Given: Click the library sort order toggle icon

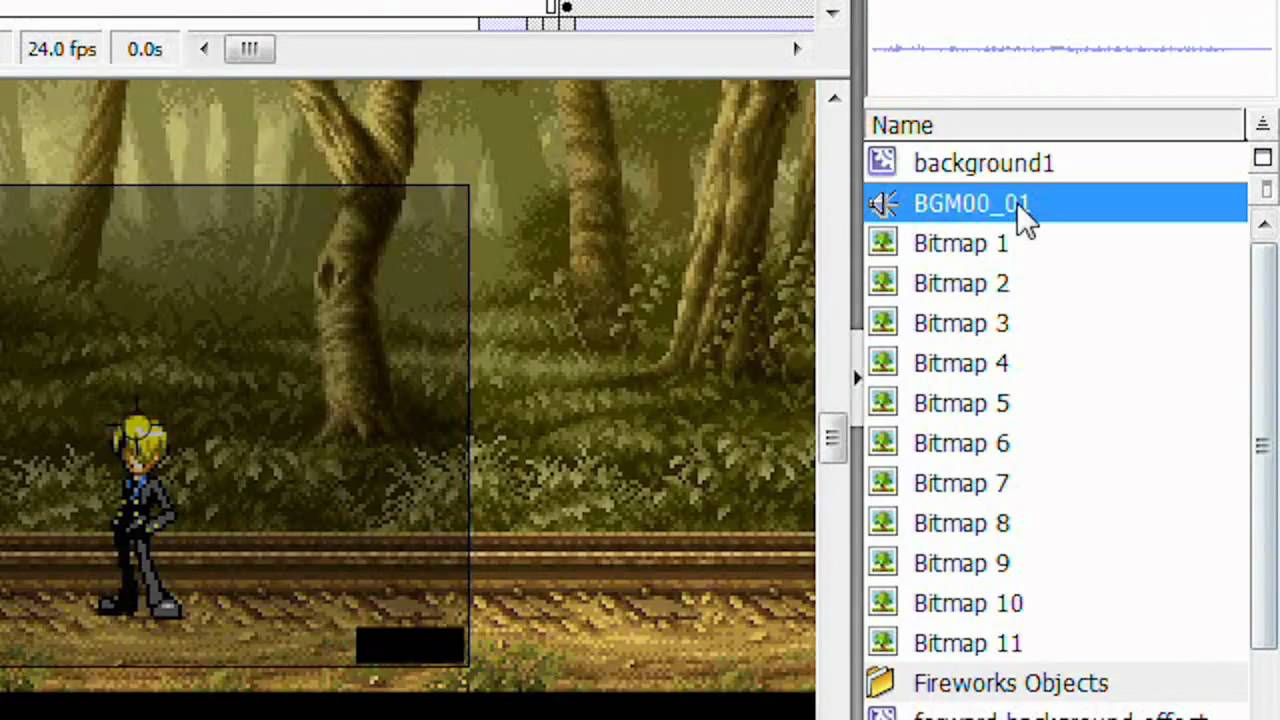Looking at the screenshot, I should (x=1262, y=124).
